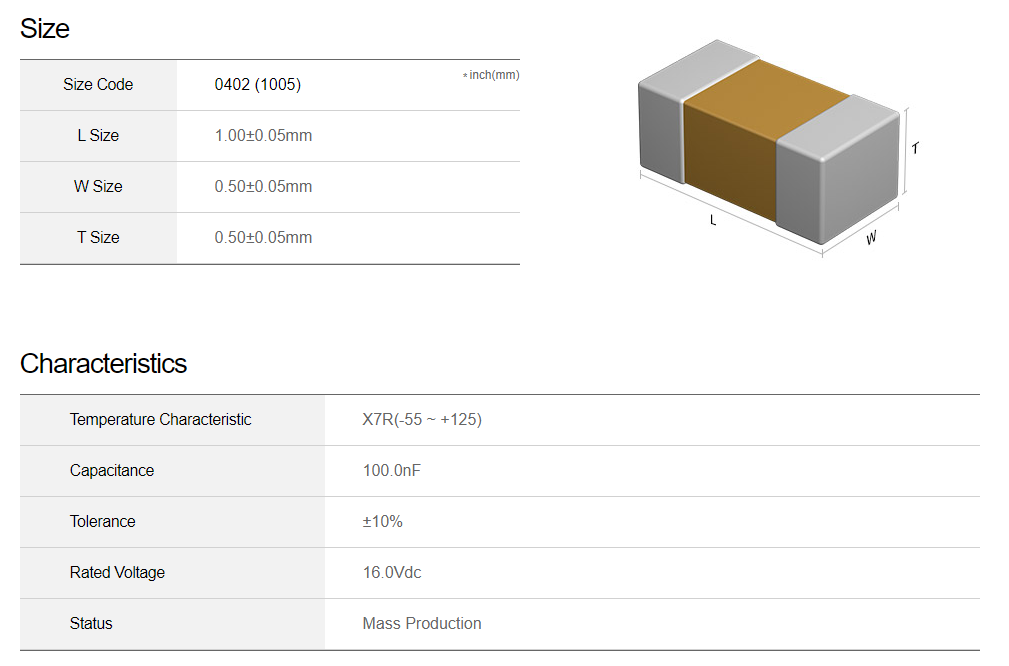Select the "T Size" row label
The height and width of the screenshot is (666, 1009).
coord(98,237)
